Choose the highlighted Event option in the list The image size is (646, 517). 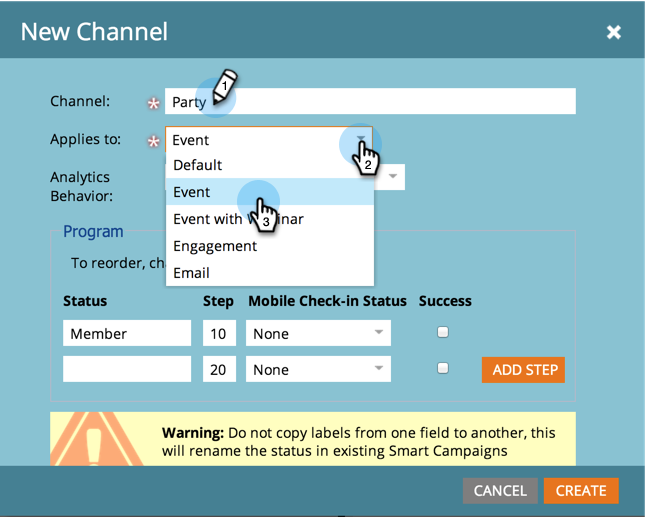point(269,192)
